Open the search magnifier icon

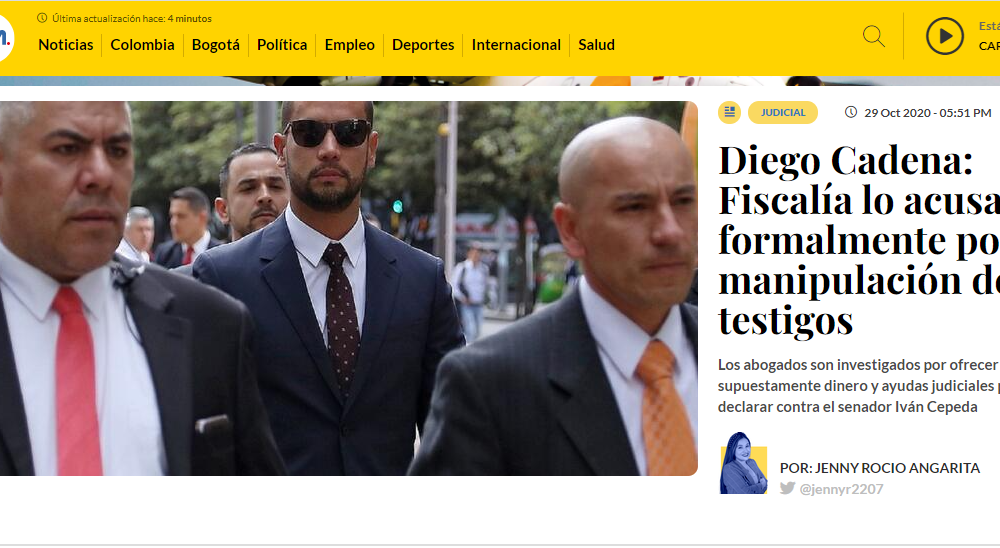pos(874,36)
